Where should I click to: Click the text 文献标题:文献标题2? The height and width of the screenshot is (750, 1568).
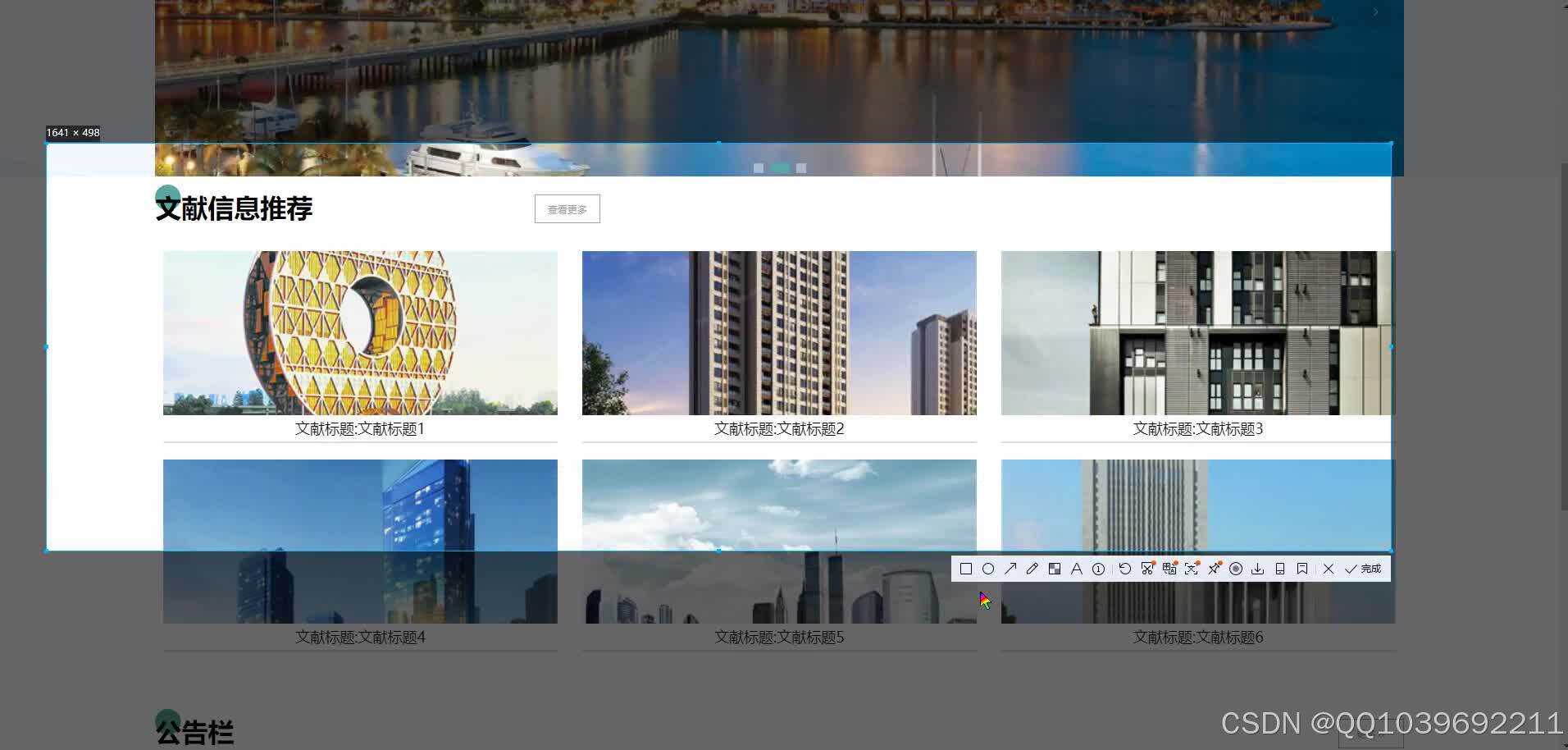pyautogui.click(x=779, y=429)
